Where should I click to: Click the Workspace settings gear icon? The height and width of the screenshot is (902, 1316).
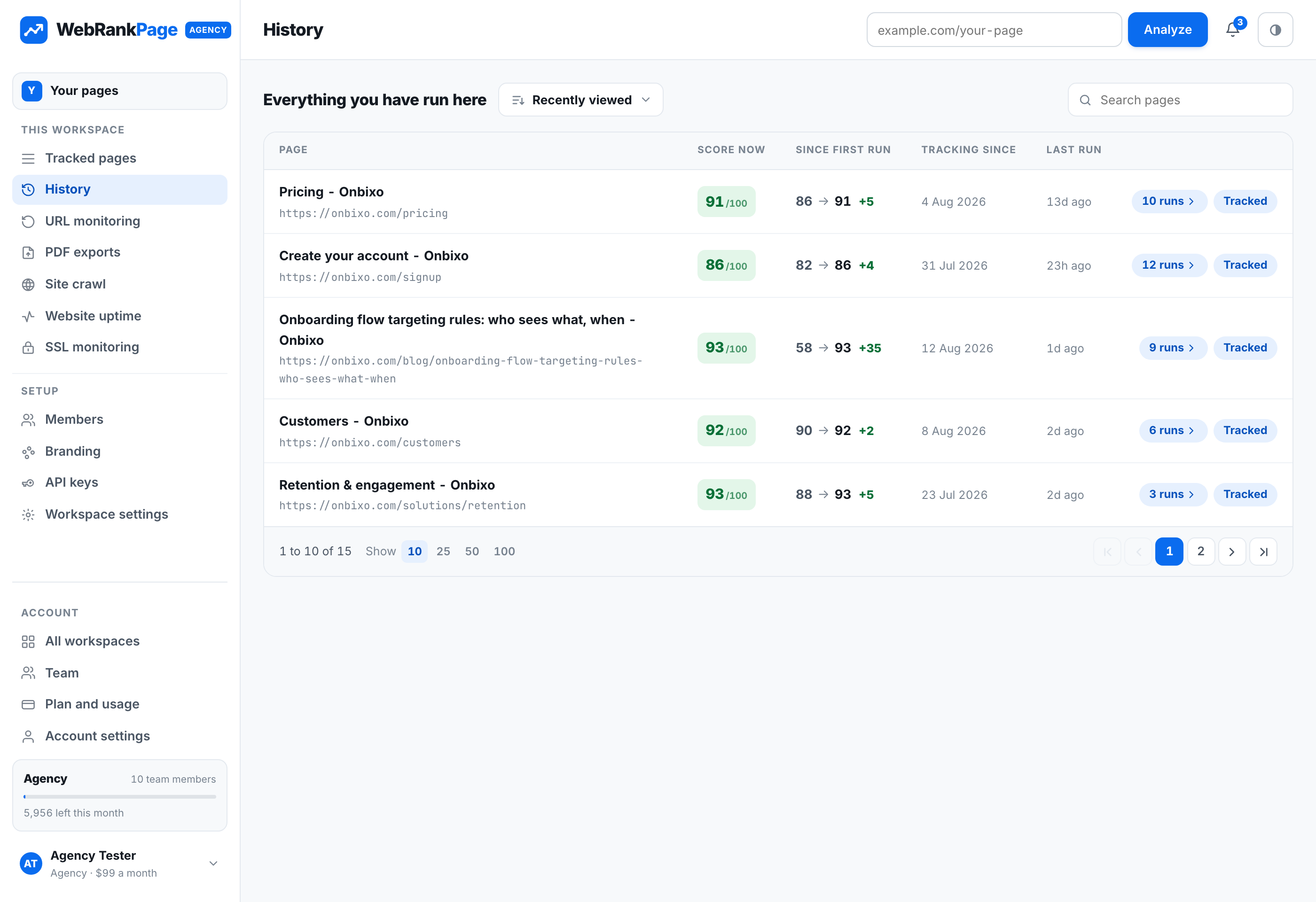pyautogui.click(x=28, y=514)
